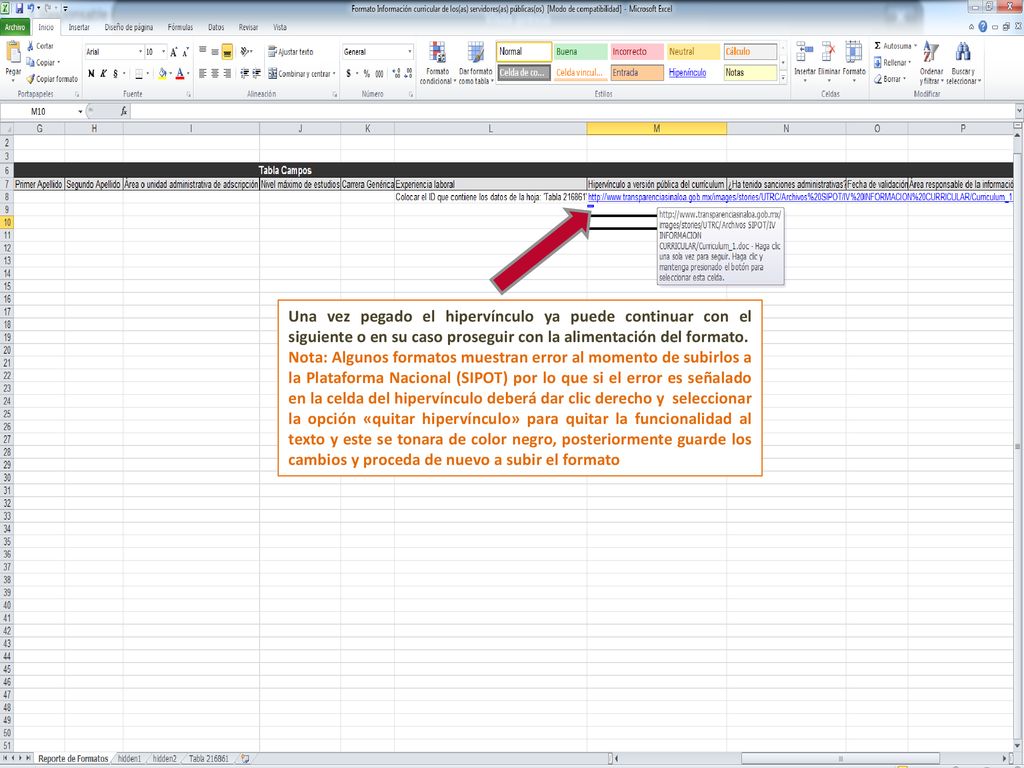Toggle bottom vertical alignment
Screen dimensions: 1024x768
(227, 51)
